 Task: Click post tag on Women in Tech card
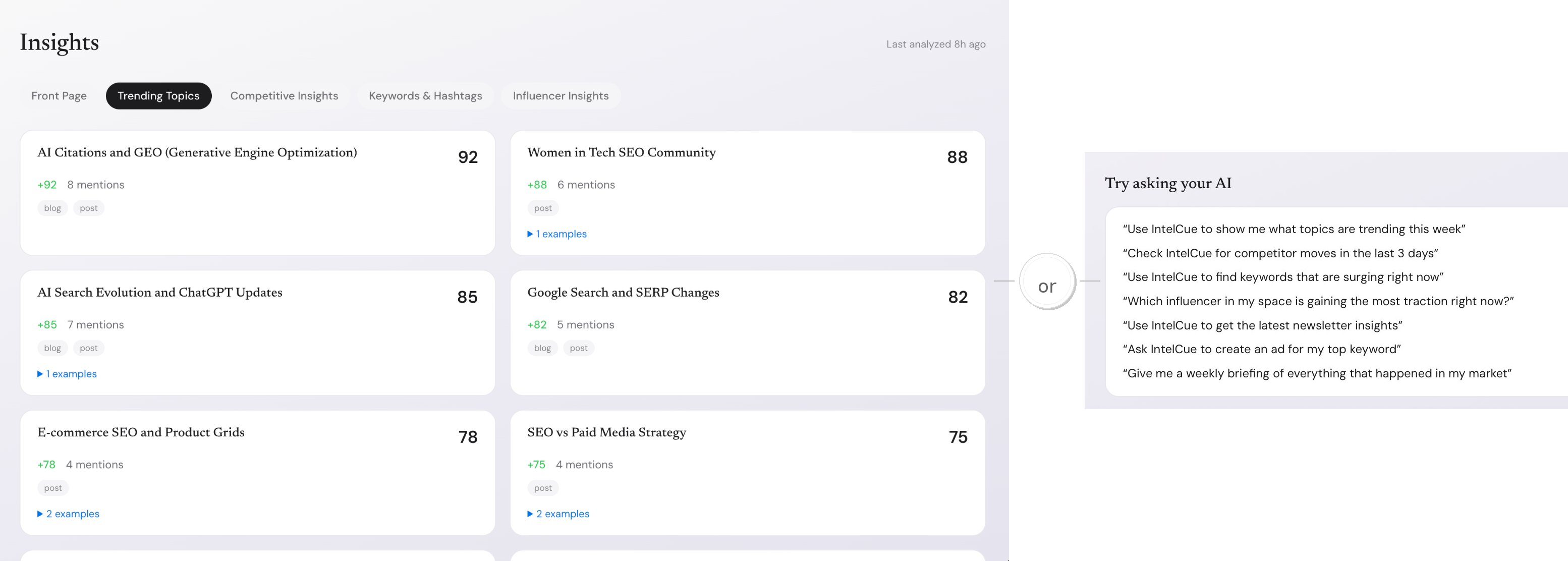[x=542, y=208]
